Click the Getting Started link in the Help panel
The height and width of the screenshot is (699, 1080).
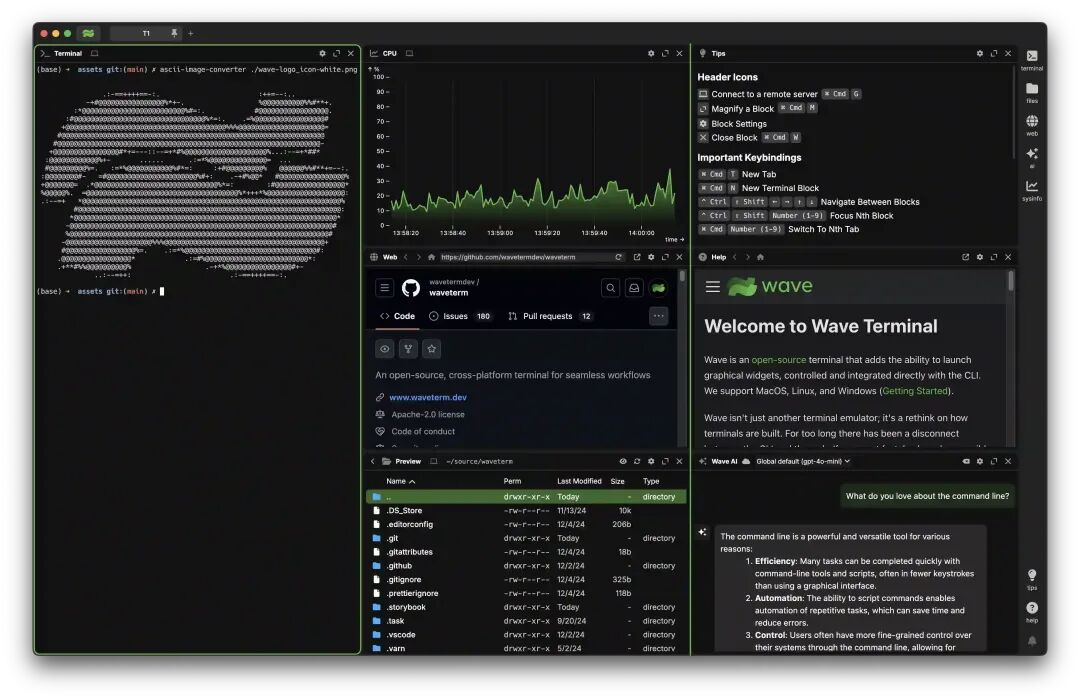point(915,391)
